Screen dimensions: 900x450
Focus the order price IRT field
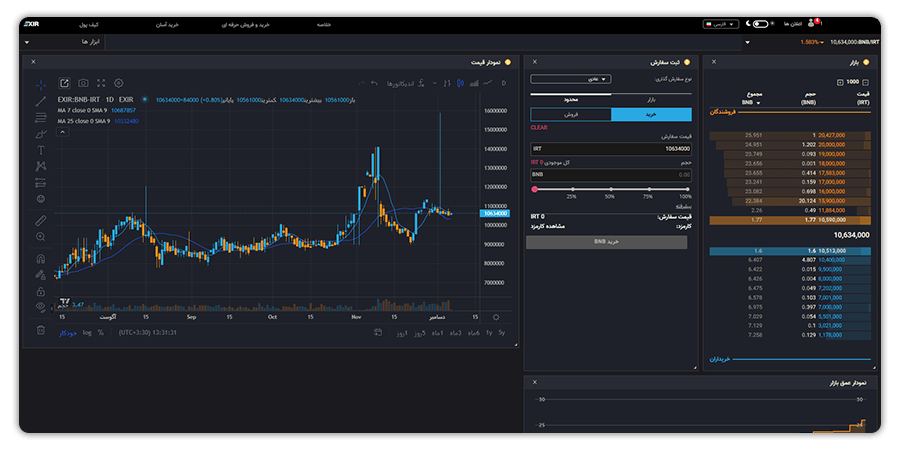click(611, 149)
